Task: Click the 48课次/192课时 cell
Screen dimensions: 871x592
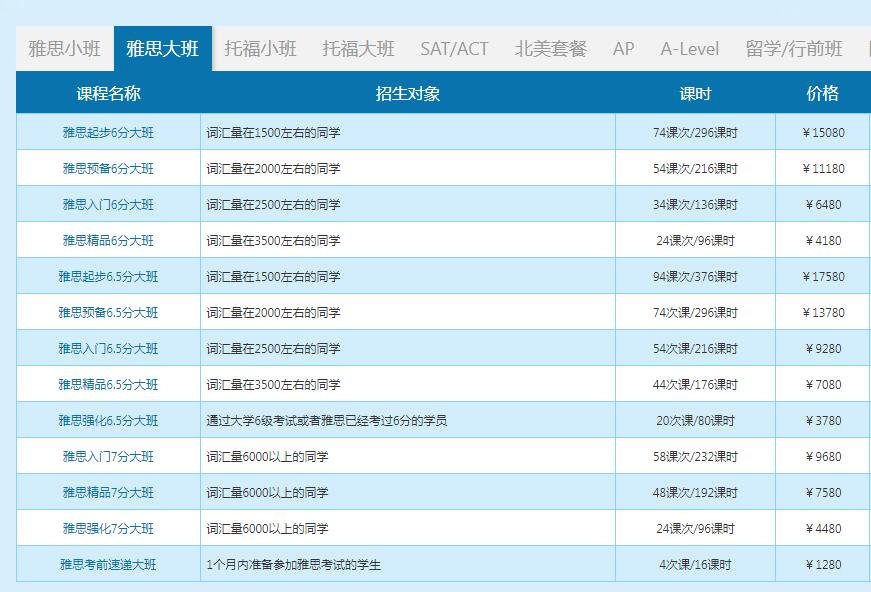Action: (x=695, y=493)
